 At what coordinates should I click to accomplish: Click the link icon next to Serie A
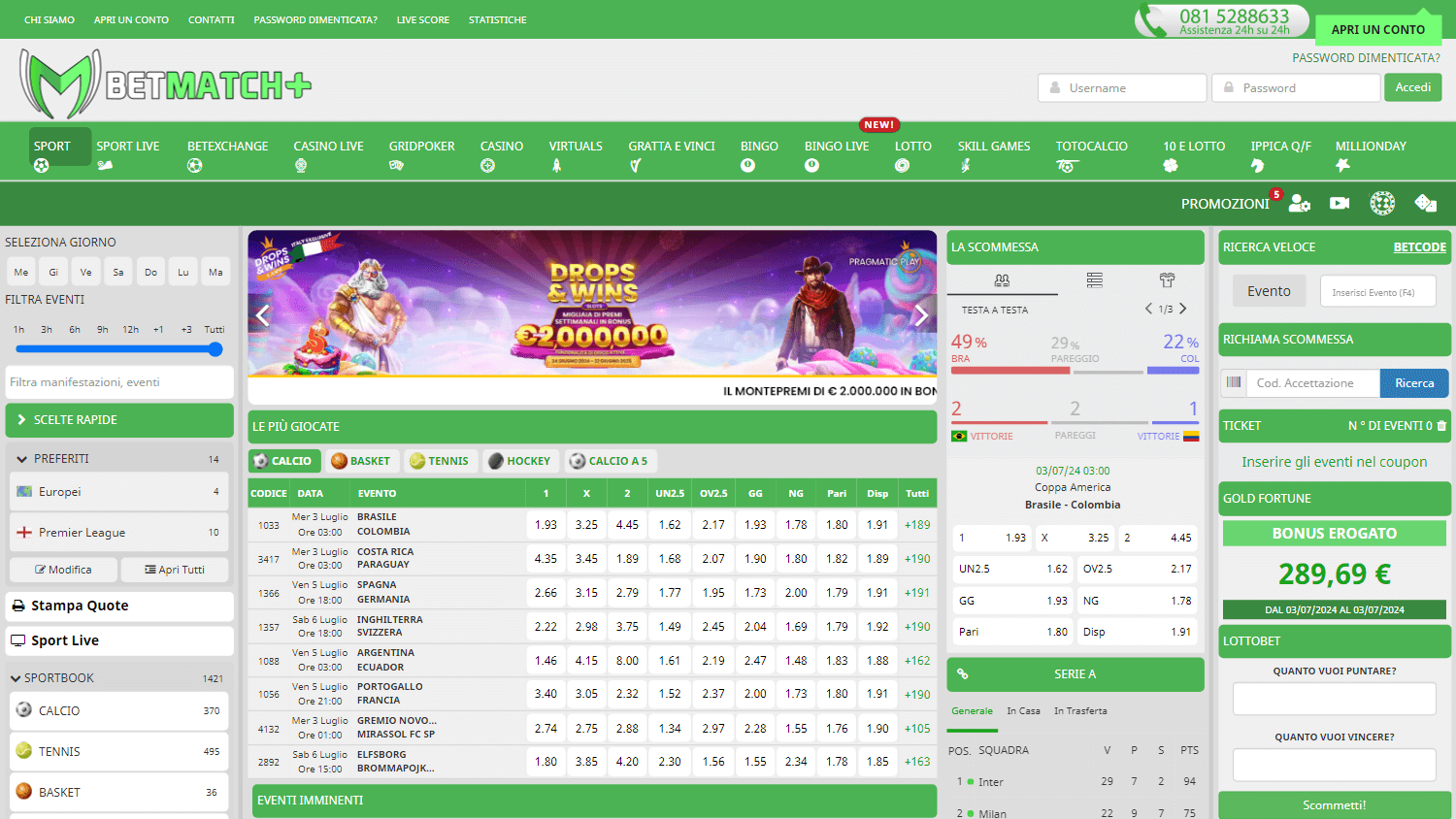[x=963, y=674]
